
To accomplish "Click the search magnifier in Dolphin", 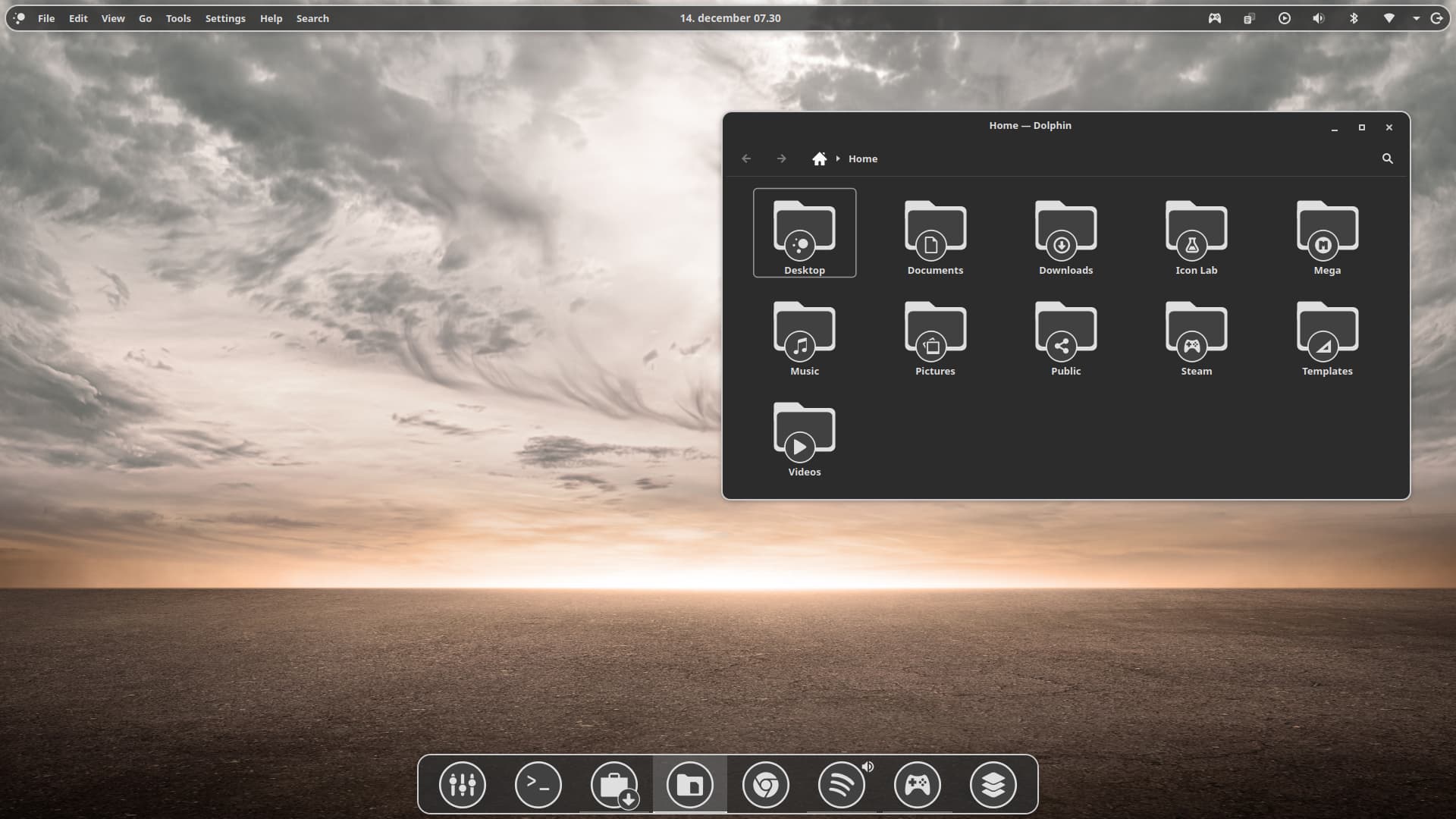I will (x=1387, y=158).
